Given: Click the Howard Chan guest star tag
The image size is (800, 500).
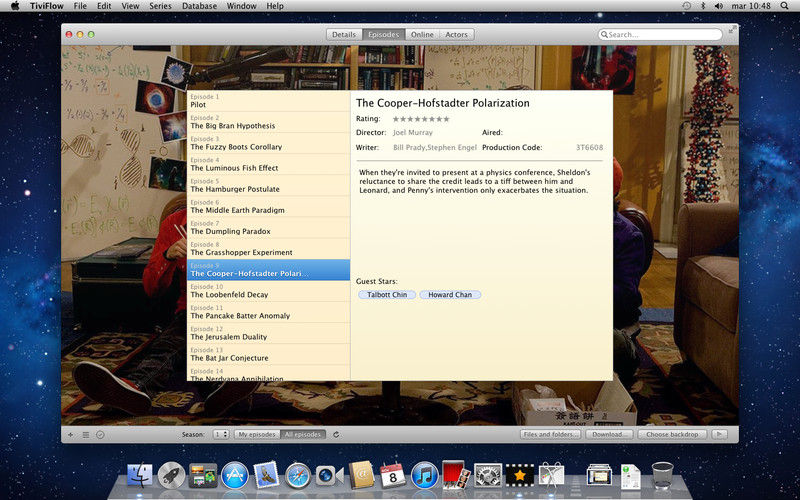Looking at the screenshot, I should pos(450,294).
